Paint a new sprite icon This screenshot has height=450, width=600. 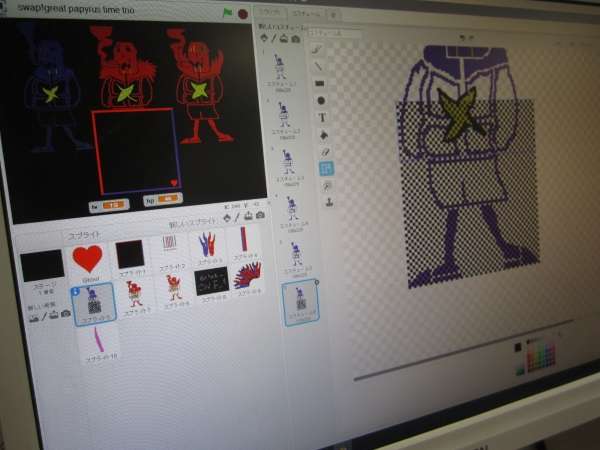pyautogui.click(x=237, y=217)
